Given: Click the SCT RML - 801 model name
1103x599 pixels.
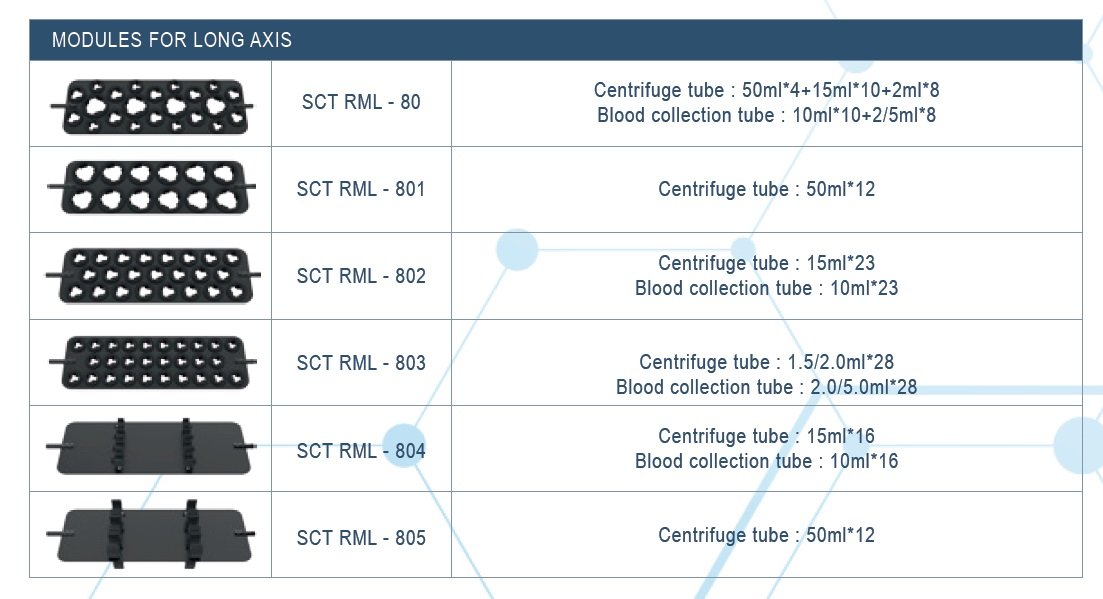Looking at the screenshot, I should (361, 189).
